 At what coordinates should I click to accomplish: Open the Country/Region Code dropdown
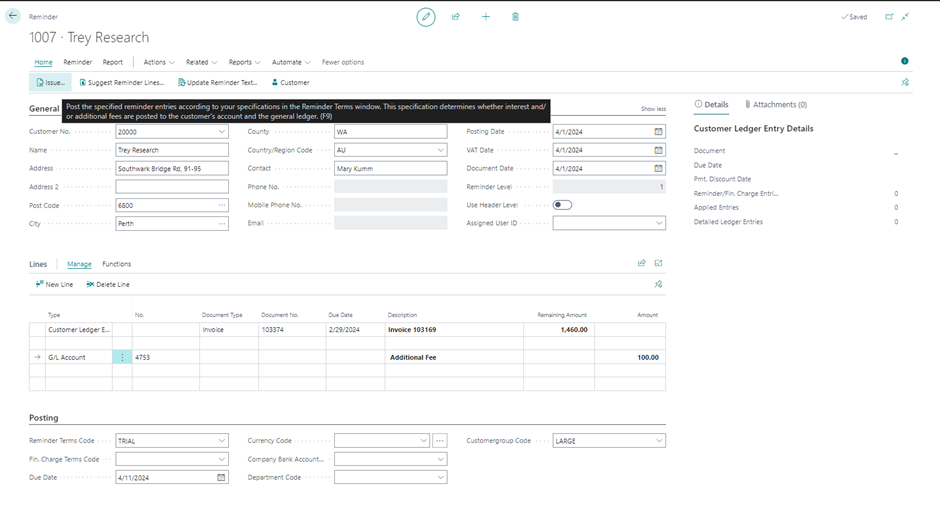[441, 150]
